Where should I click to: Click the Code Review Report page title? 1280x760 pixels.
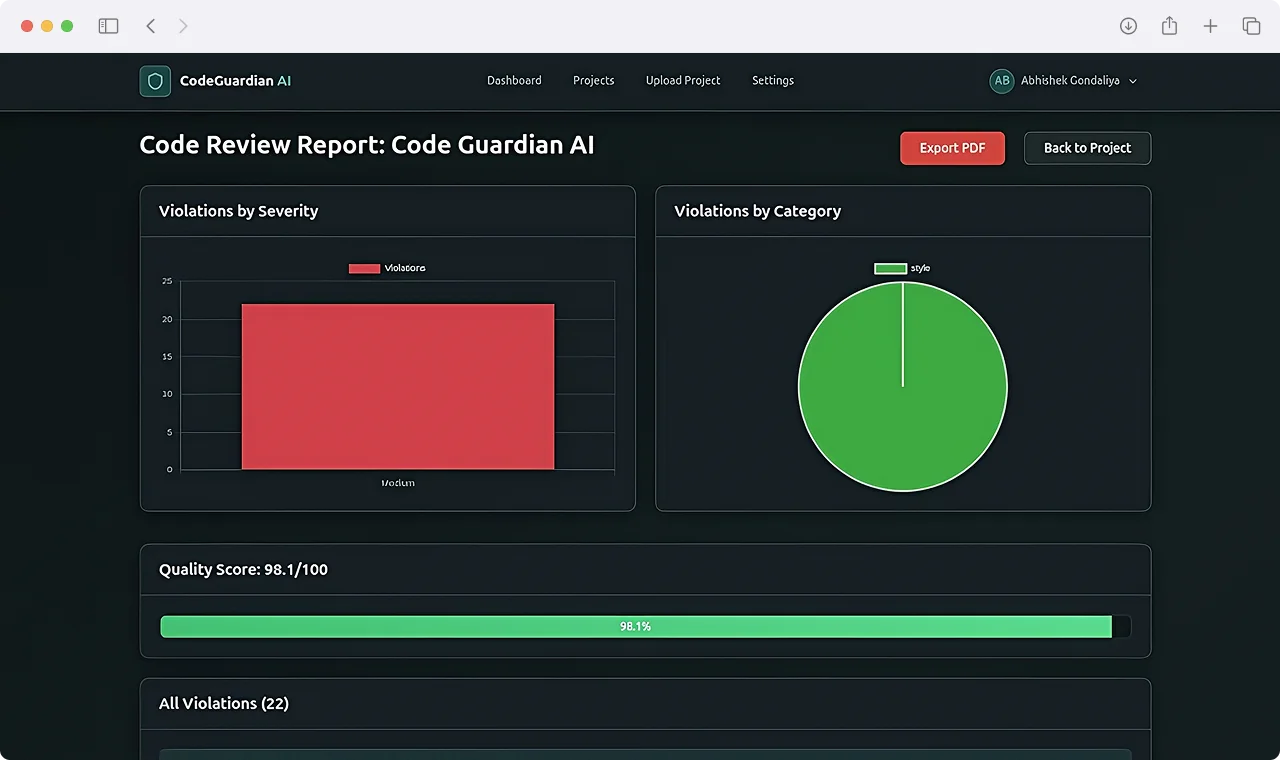pyautogui.click(x=367, y=146)
